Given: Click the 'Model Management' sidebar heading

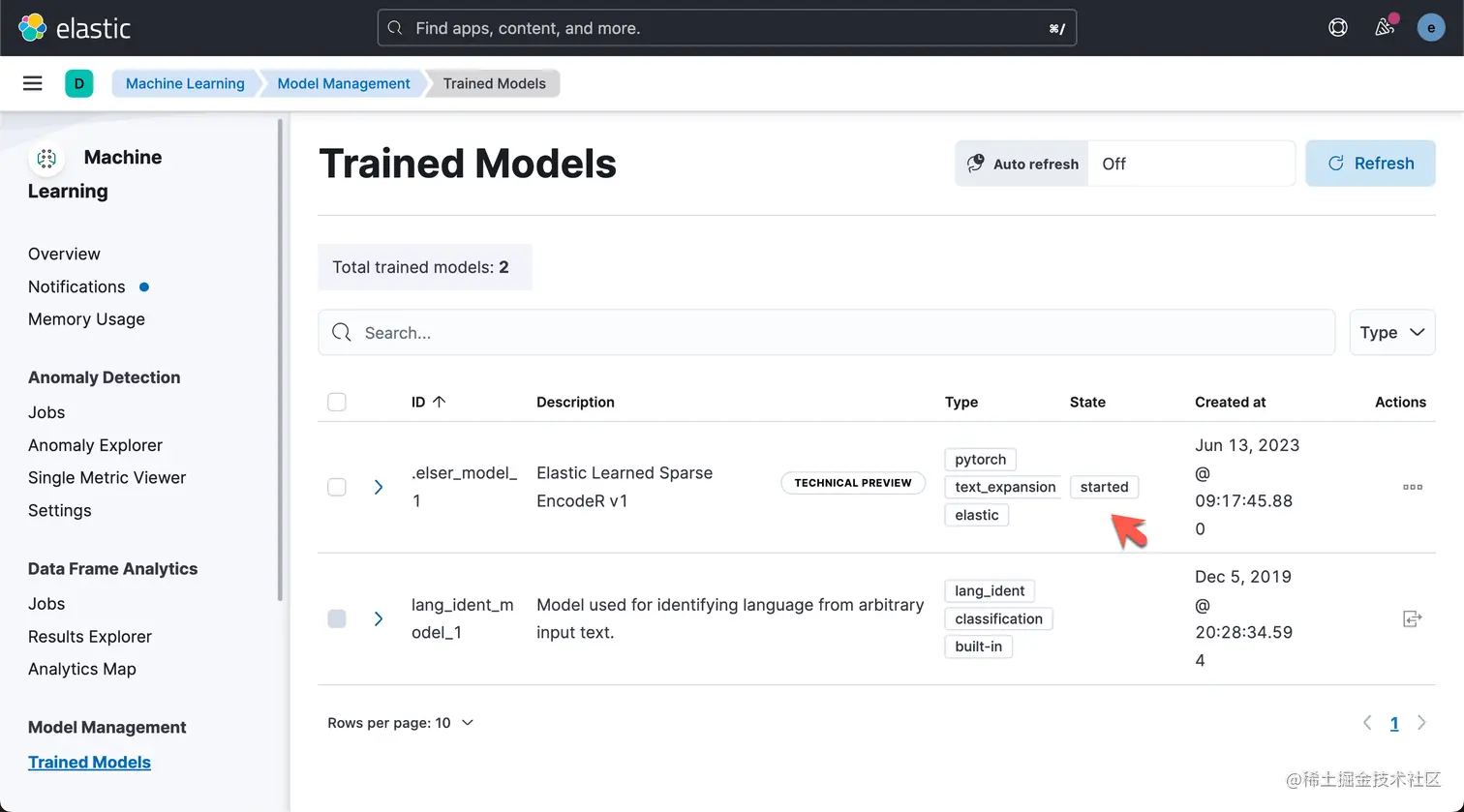Looking at the screenshot, I should [x=107, y=727].
